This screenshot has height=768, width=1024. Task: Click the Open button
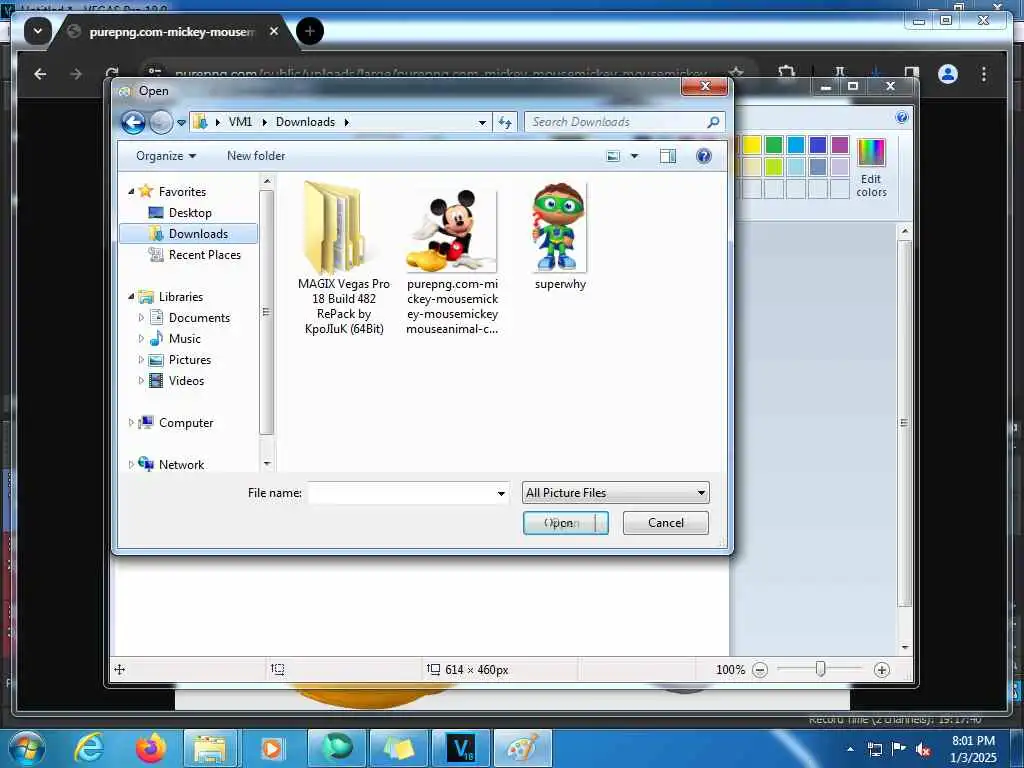pyautogui.click(x=566, y=523)
